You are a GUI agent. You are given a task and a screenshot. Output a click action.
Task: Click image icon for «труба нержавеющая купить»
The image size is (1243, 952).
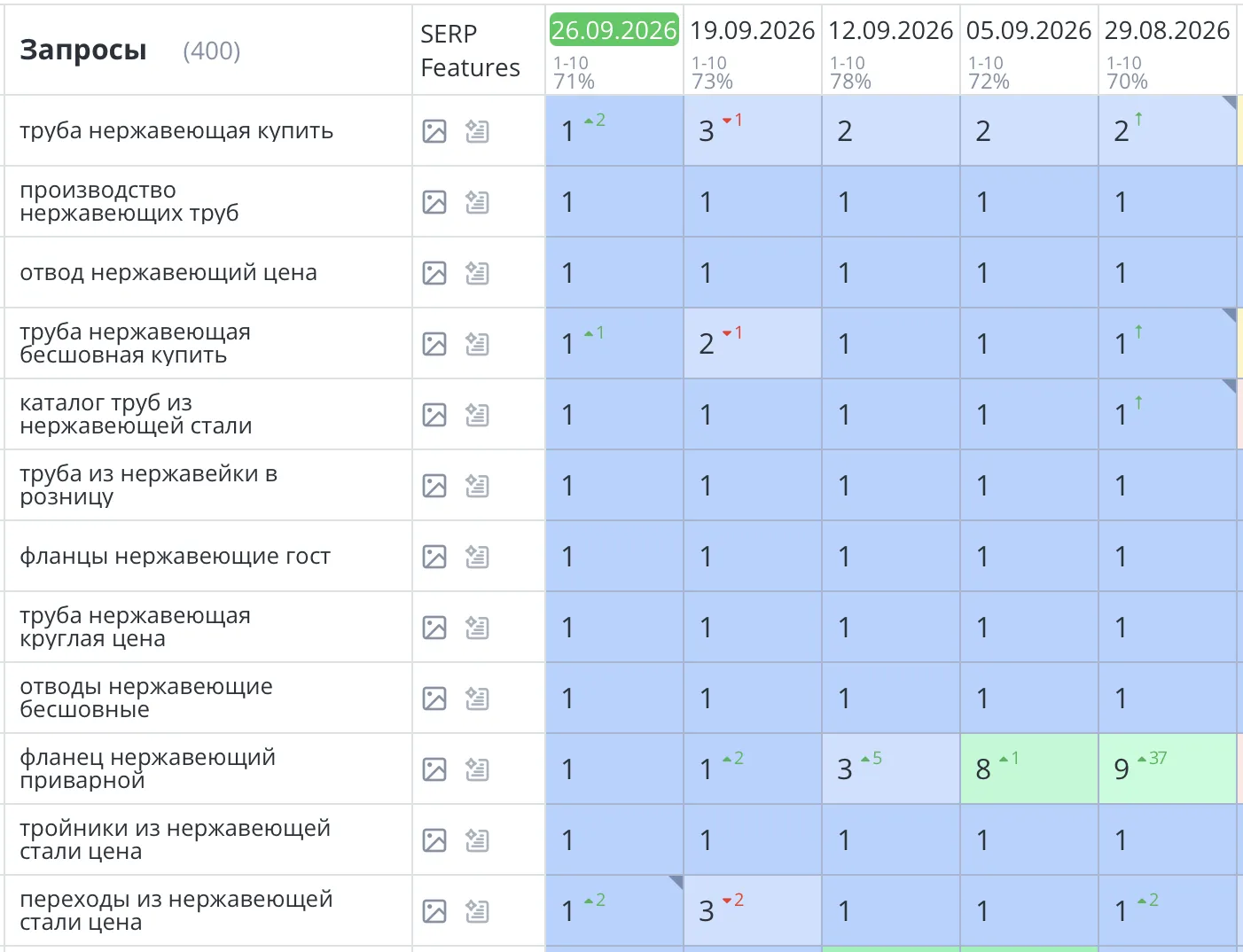tap(434, 131)
